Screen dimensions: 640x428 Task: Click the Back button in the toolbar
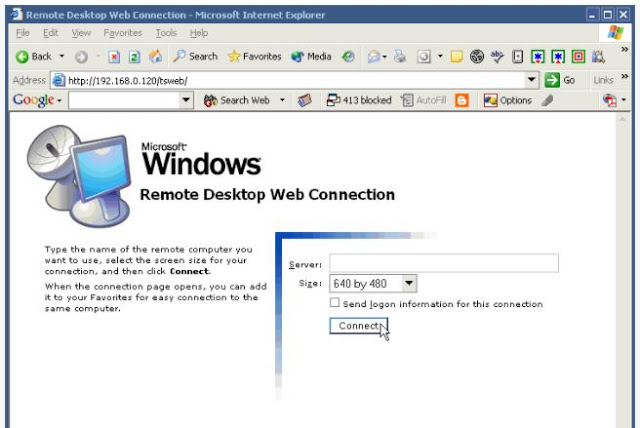(34, 56)
